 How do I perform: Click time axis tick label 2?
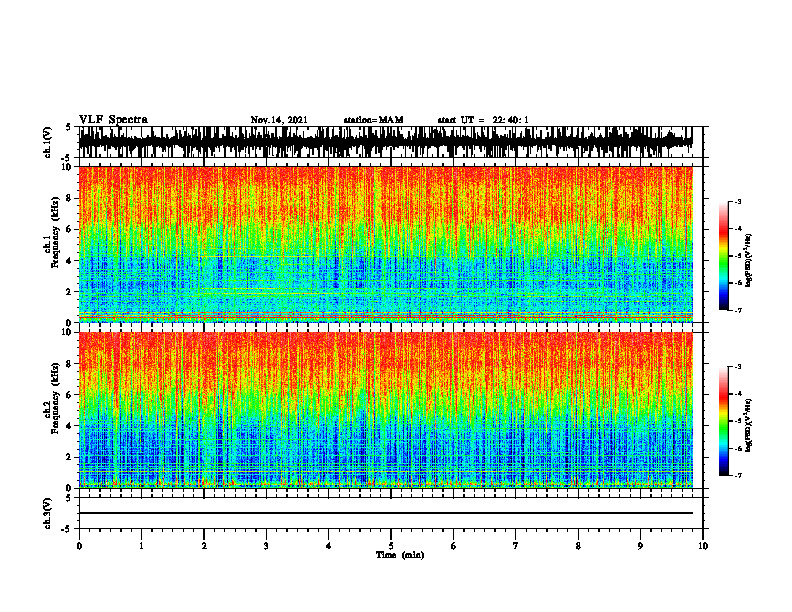click(204, 546)
